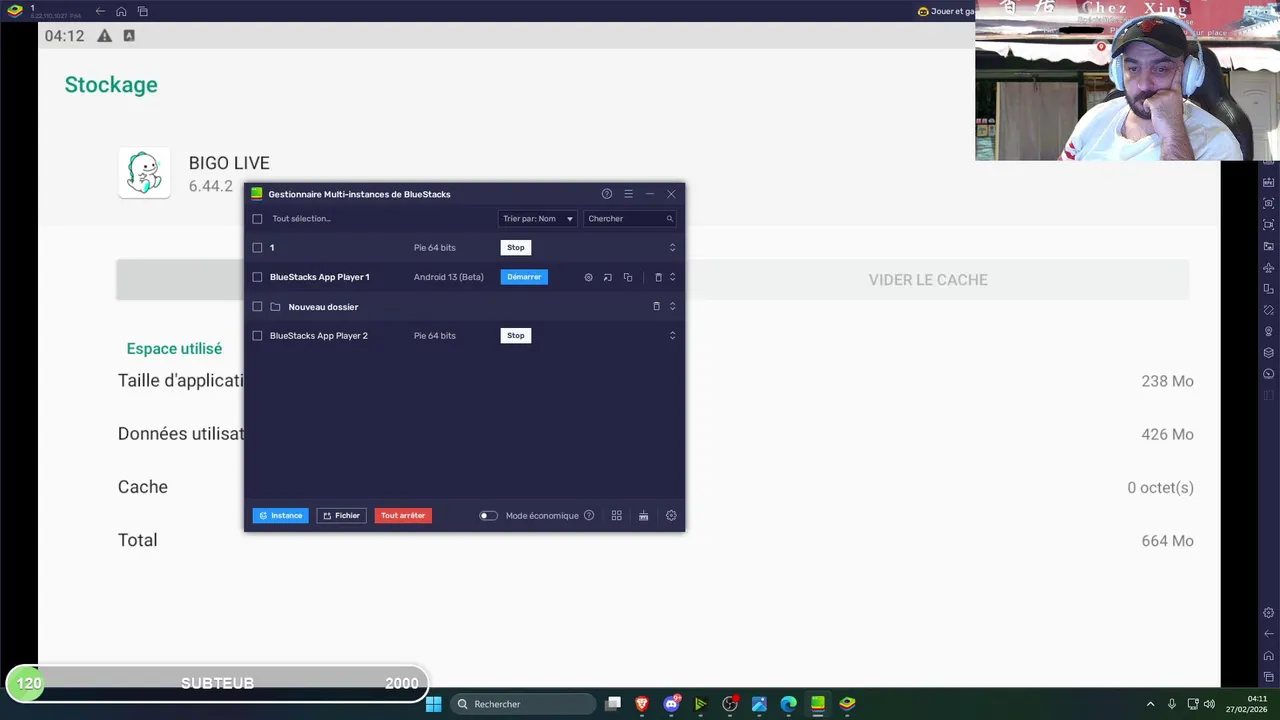This screenshot has height=720, width=1280.
Task: Click the BIGO LIVE app icon
Action: (145, 173)
